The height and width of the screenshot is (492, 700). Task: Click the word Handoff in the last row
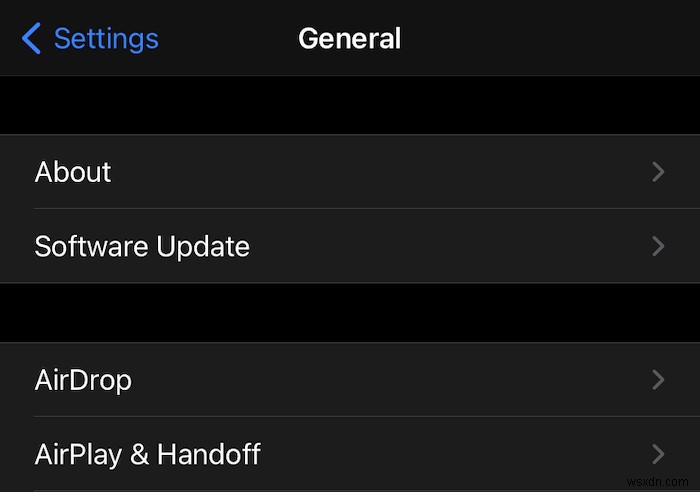209,454
